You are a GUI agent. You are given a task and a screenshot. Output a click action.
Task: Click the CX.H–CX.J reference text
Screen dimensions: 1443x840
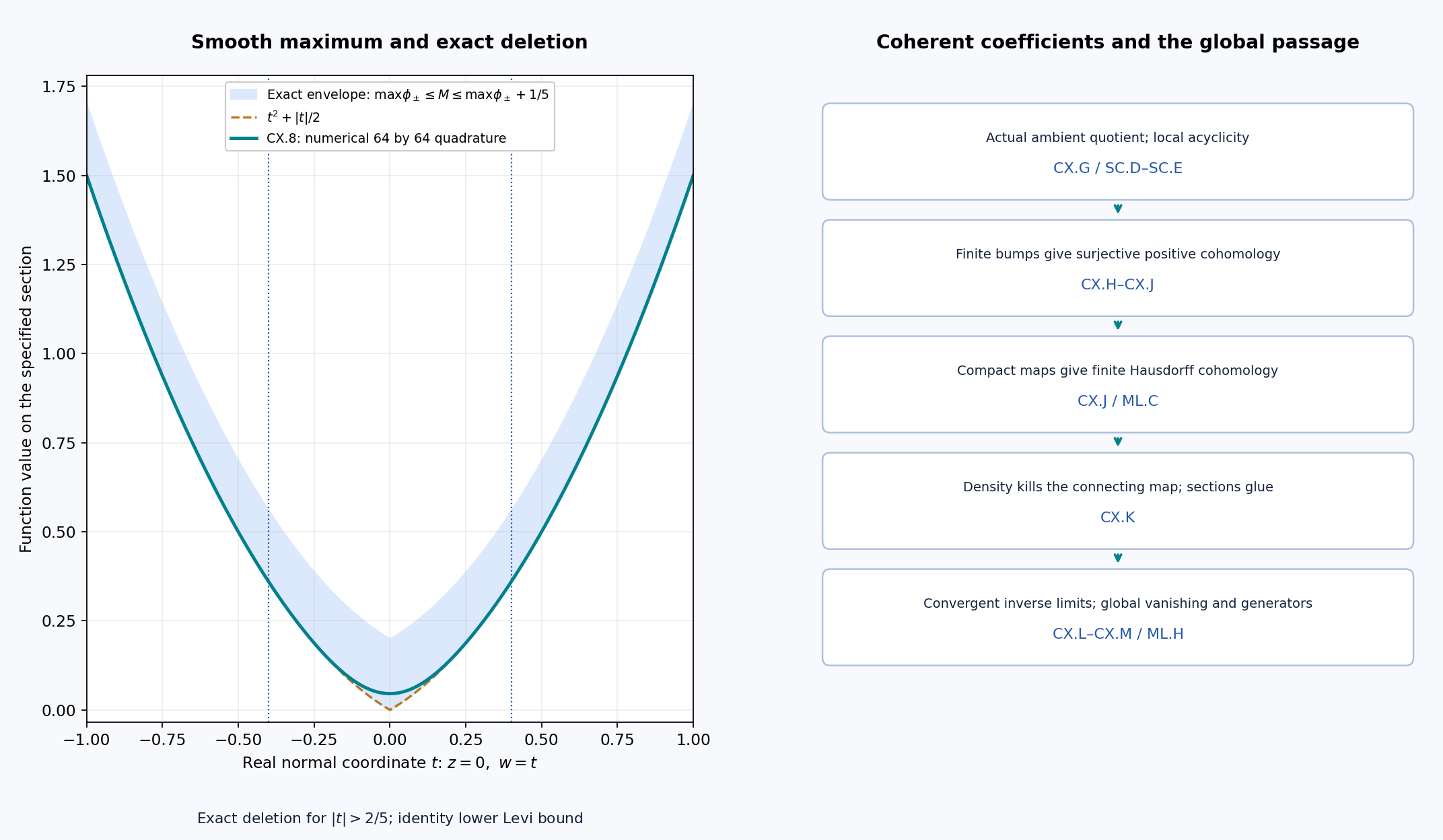coord(1117,285)
